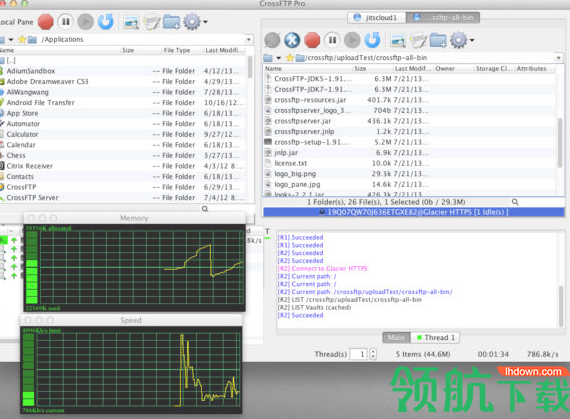
Task: Click the log panel vertical scrollbar
Action: (x=561, y=306)
